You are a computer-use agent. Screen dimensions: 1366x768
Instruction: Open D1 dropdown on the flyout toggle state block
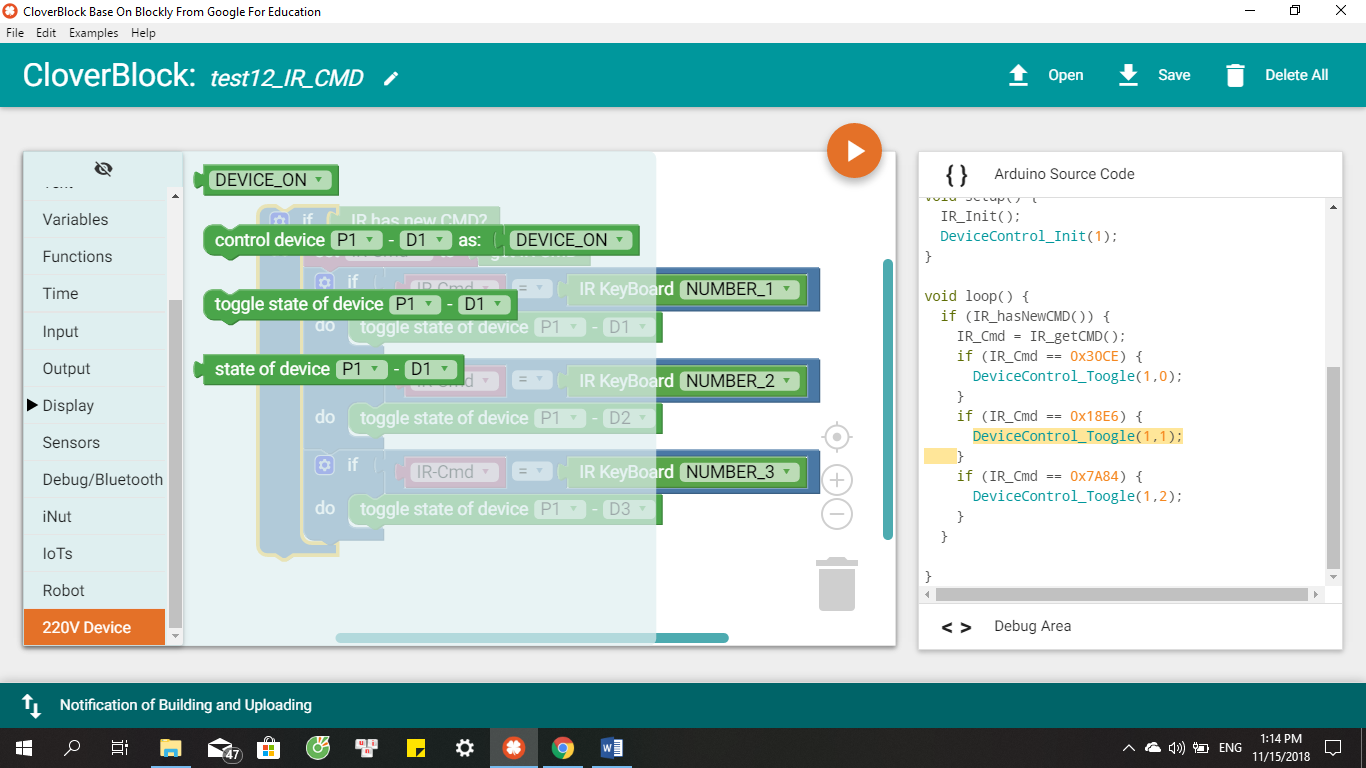coord(484,304)
